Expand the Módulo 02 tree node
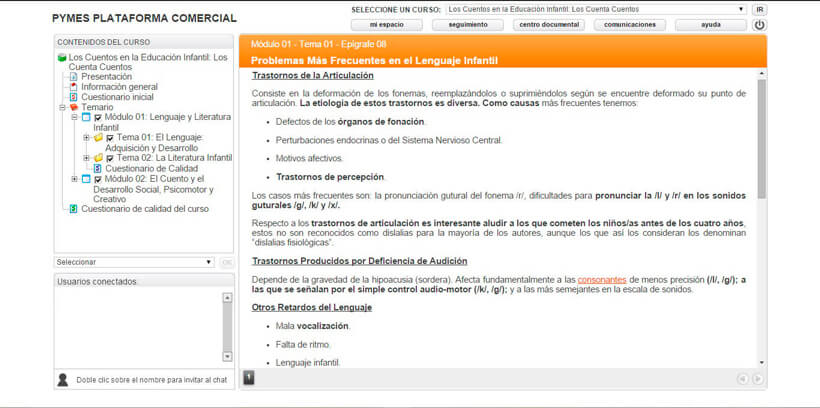Screen dimensions: 820x408 click(74, 179)
